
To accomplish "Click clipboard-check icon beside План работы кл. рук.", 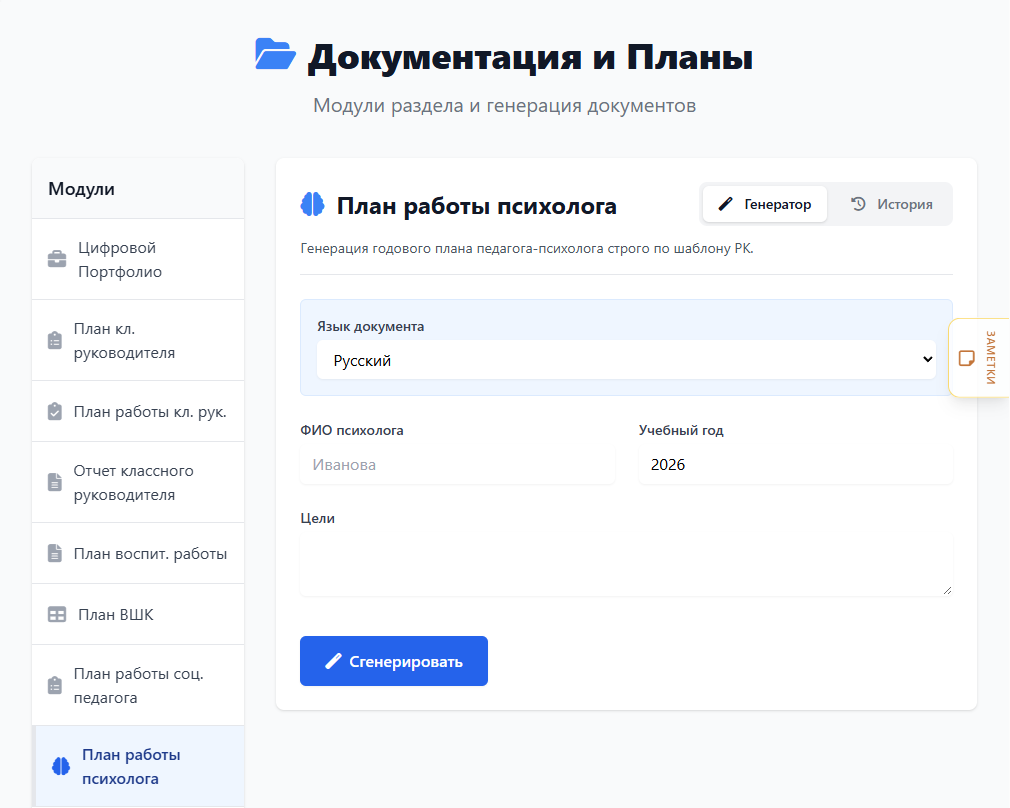I will [x=55, y=411].
